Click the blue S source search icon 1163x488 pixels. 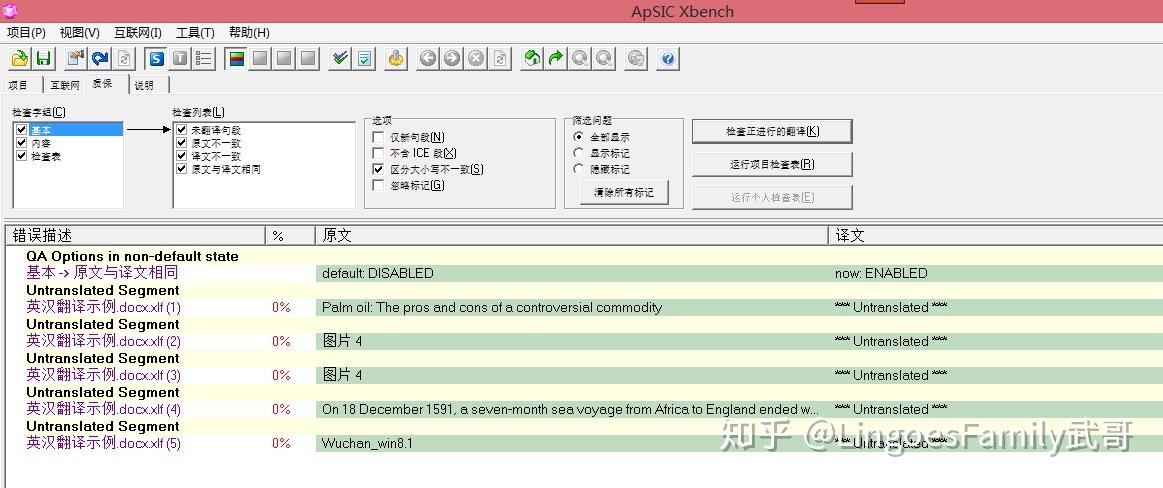(157, 59)
